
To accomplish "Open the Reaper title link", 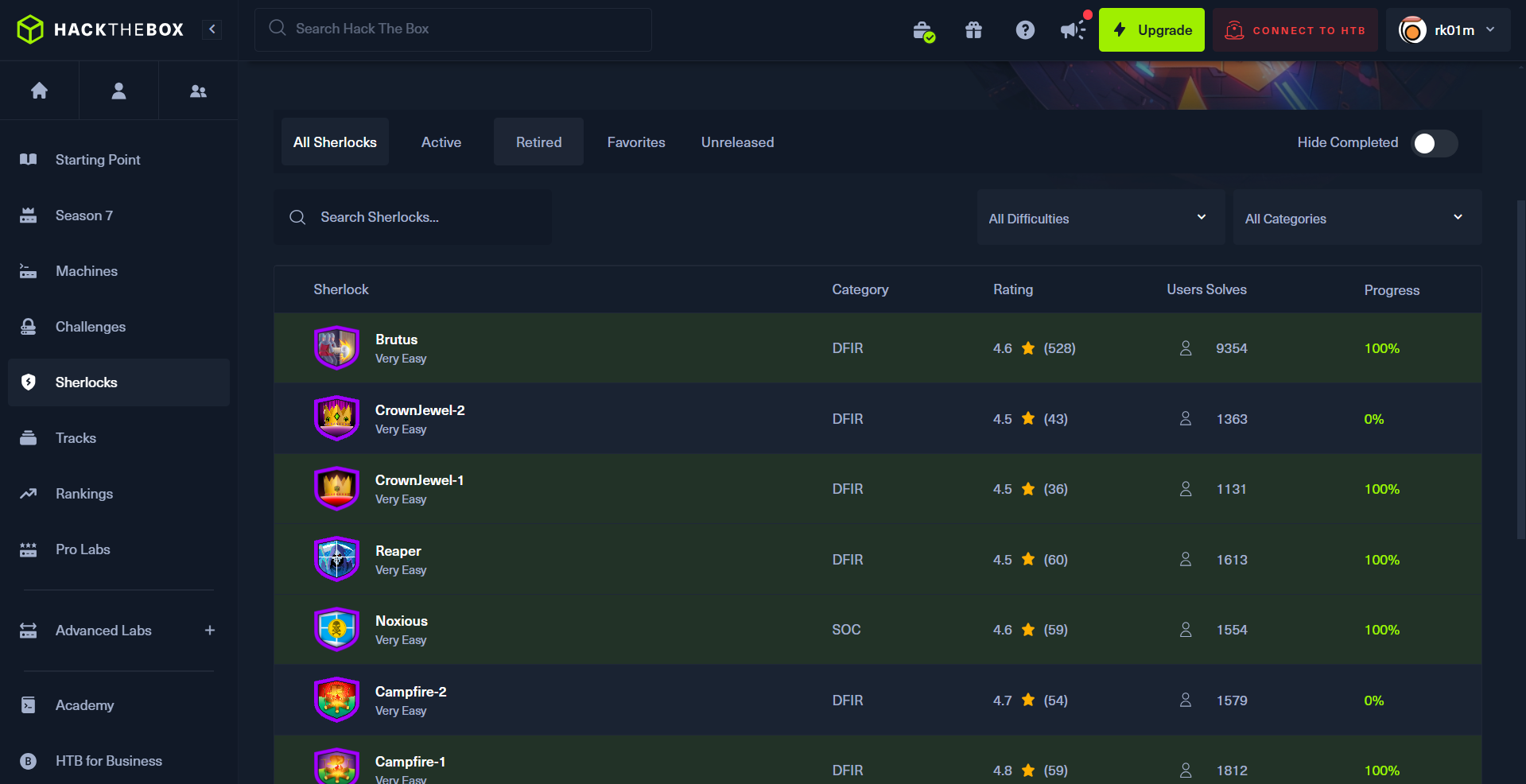I will pyautogui.click(x=398, y=551).
